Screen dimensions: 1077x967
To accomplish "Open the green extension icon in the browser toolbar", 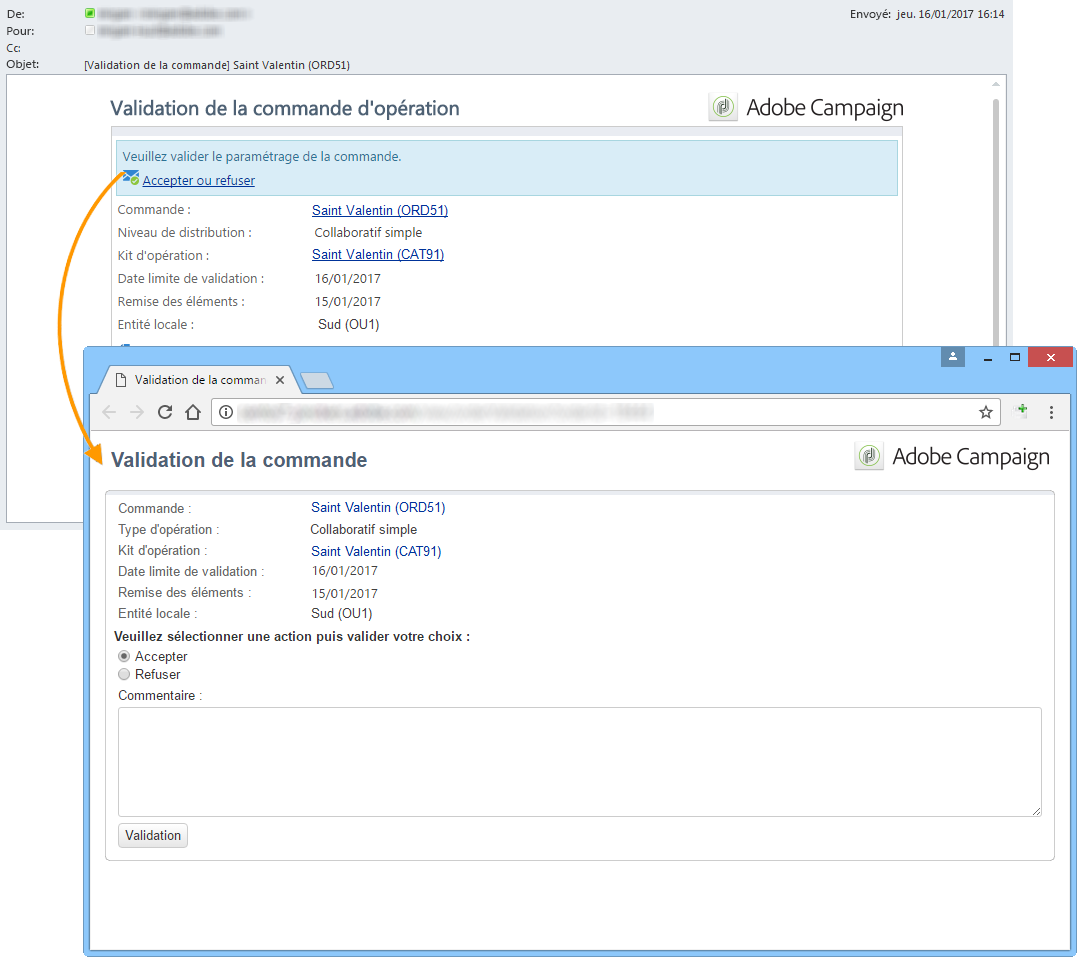I will 1022,411.
